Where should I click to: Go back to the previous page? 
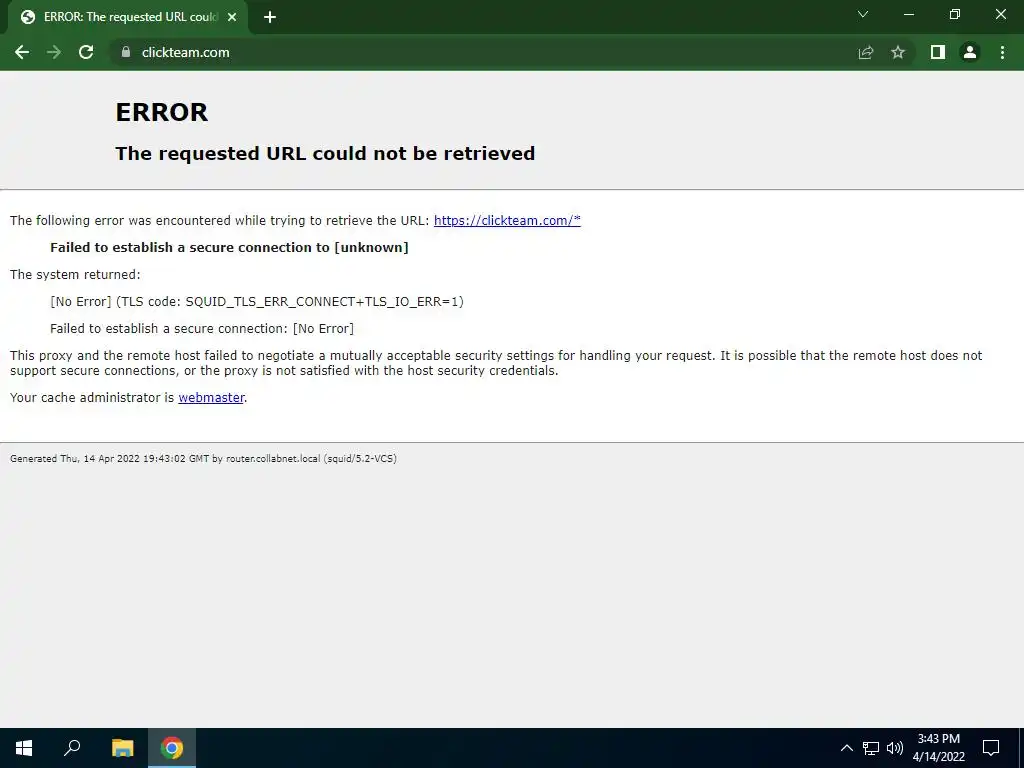pyautogui.click(x=22, y=52)
